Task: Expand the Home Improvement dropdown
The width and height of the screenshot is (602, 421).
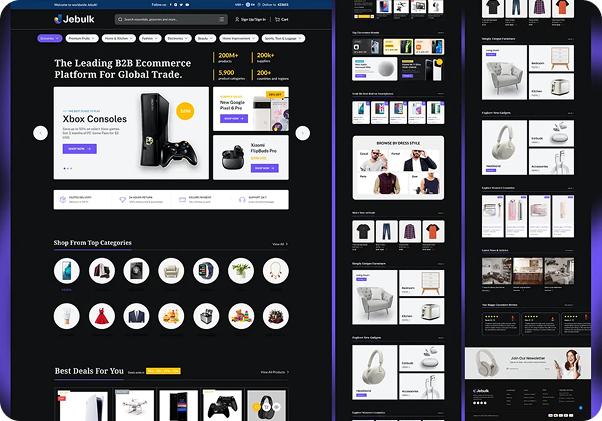Action: 239,38
